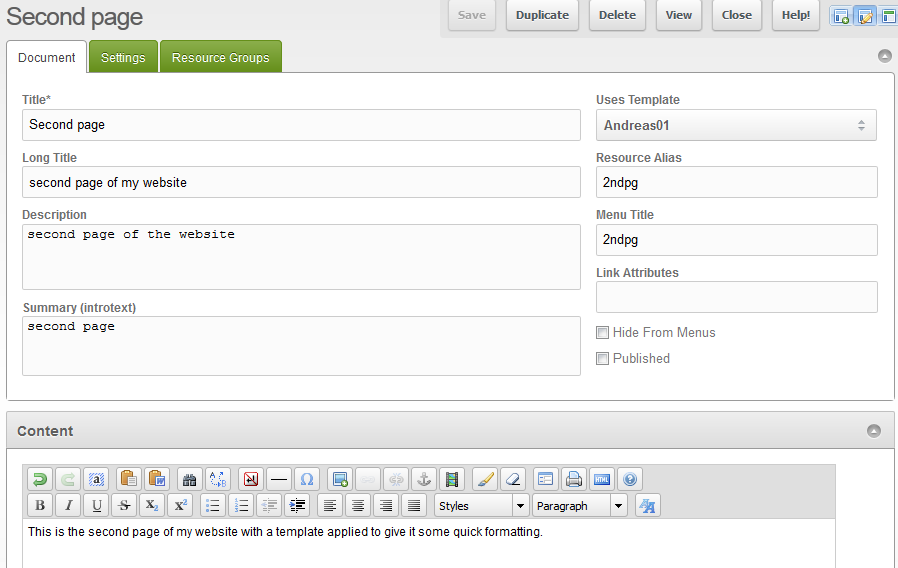Open the Uses Template dropdown
This screenshot has width=898, height=568.
(x=736, y=126)
